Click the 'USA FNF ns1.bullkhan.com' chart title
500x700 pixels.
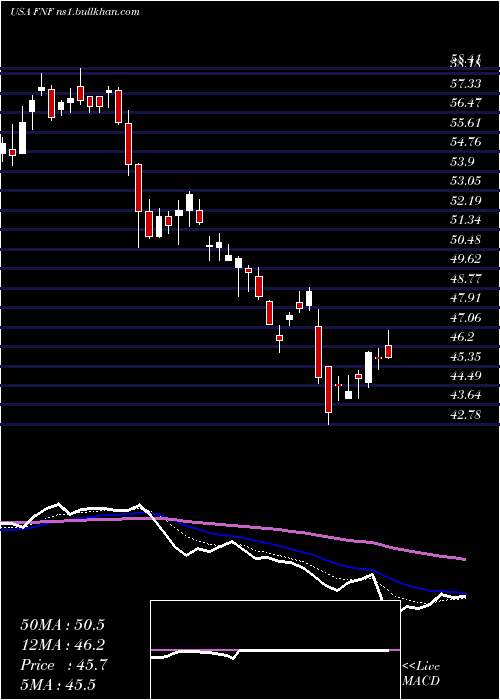(x=75, y=12)
